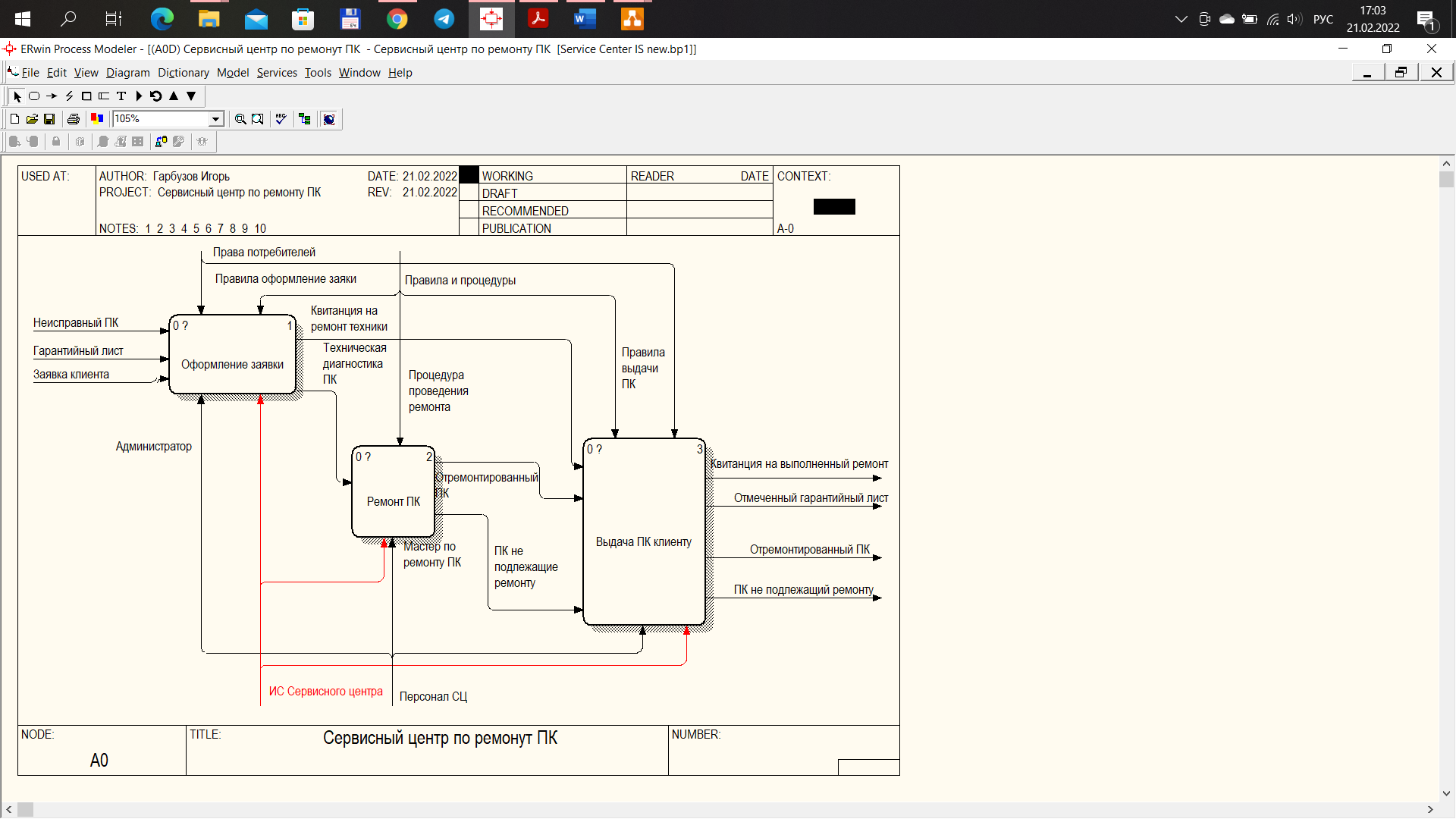Save the model with floppy icon

point(49,119)
